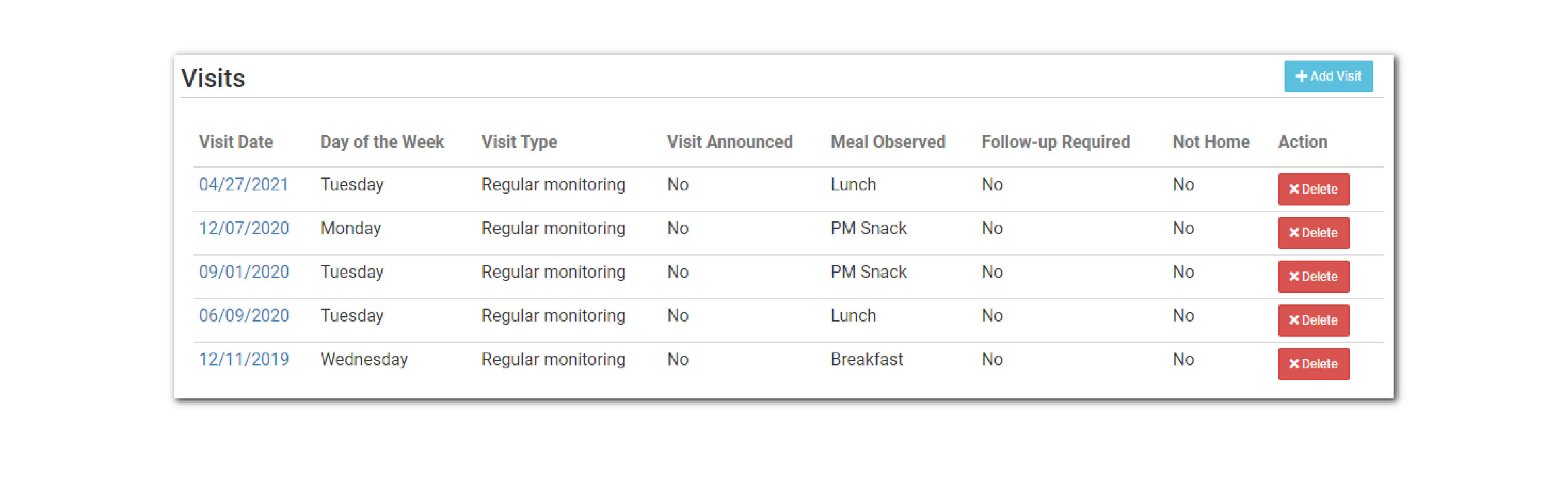Open the 09/01/2020 visit date link
The height and width of the screenshot is (479, 1568).
click(243, 272)
